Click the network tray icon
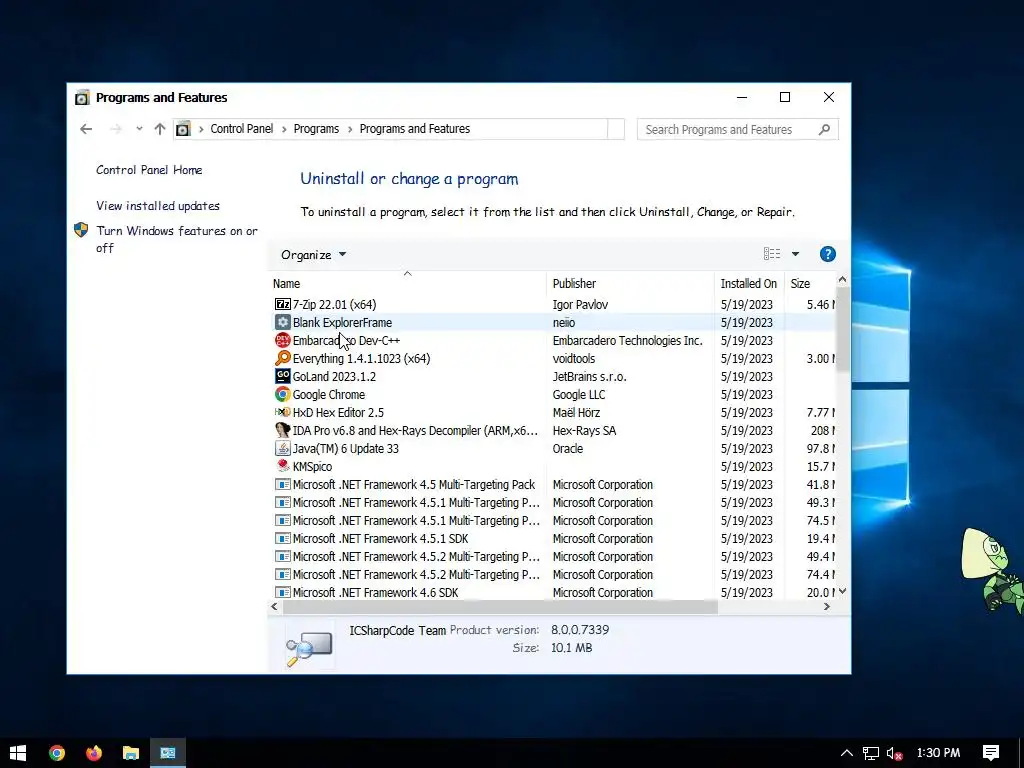This screenshot has width=1024, height=768. (x=871, y=753)
